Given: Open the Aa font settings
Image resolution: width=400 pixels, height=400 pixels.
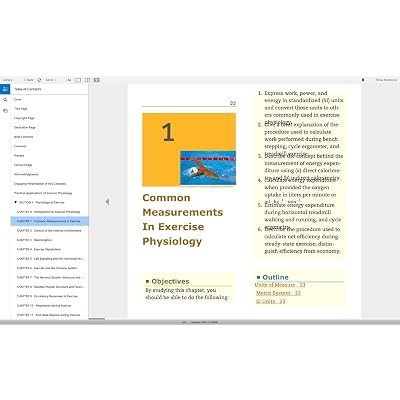Looking at the screenshot, I should (x=69, y=80).
